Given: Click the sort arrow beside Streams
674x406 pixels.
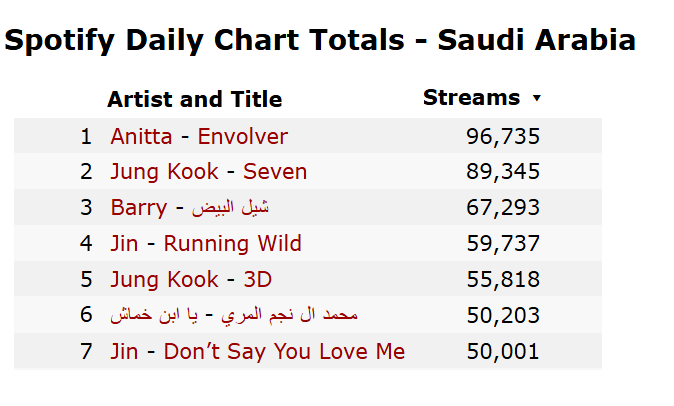Looking at the screenshot, I should [x=536, y=98].
